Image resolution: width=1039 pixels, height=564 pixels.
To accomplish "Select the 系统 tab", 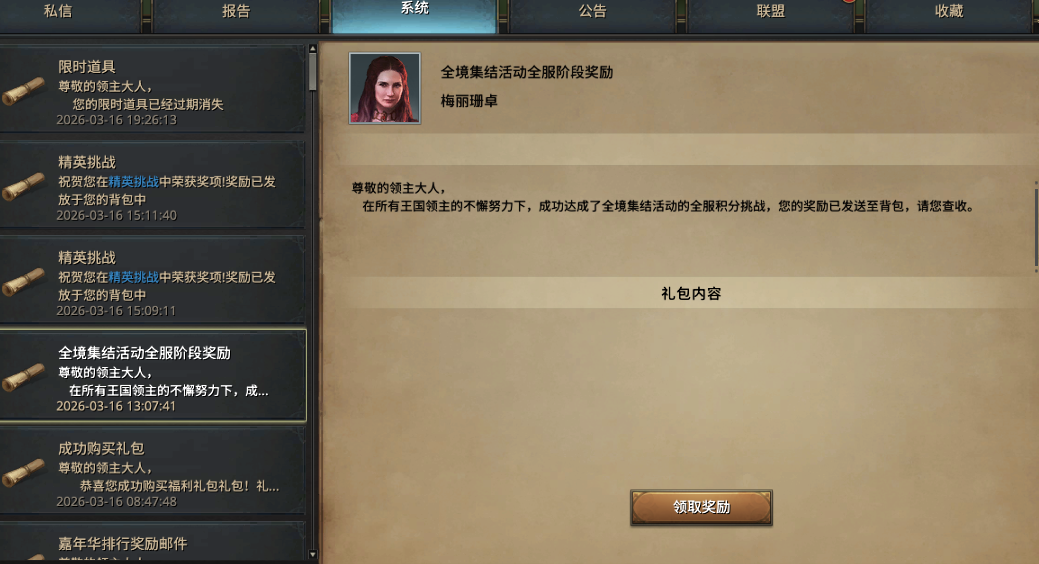I will tap(414, 13).
